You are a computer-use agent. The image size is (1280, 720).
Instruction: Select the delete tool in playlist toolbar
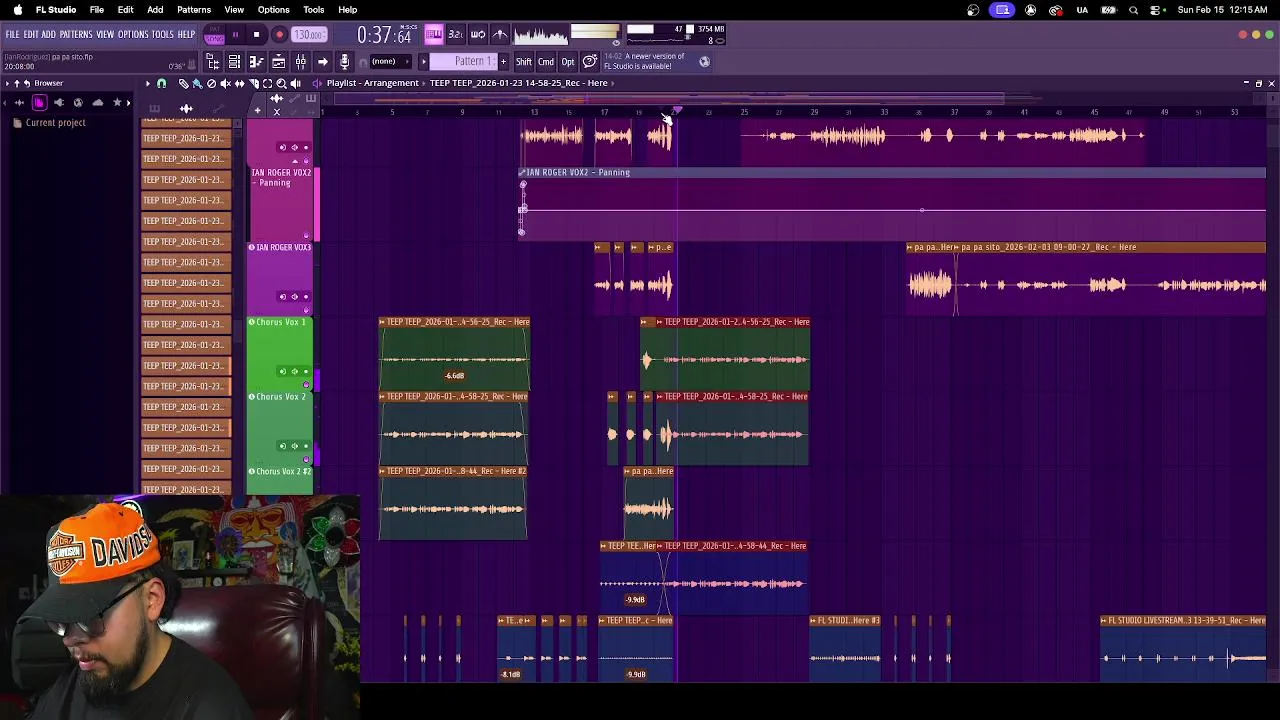(211, 83)
